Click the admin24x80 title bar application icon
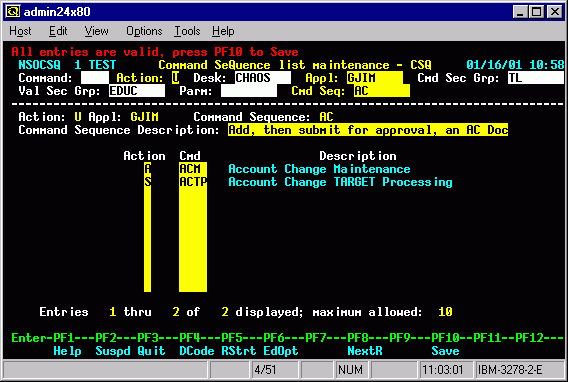The image size is (568, 382). coord(13,12)
